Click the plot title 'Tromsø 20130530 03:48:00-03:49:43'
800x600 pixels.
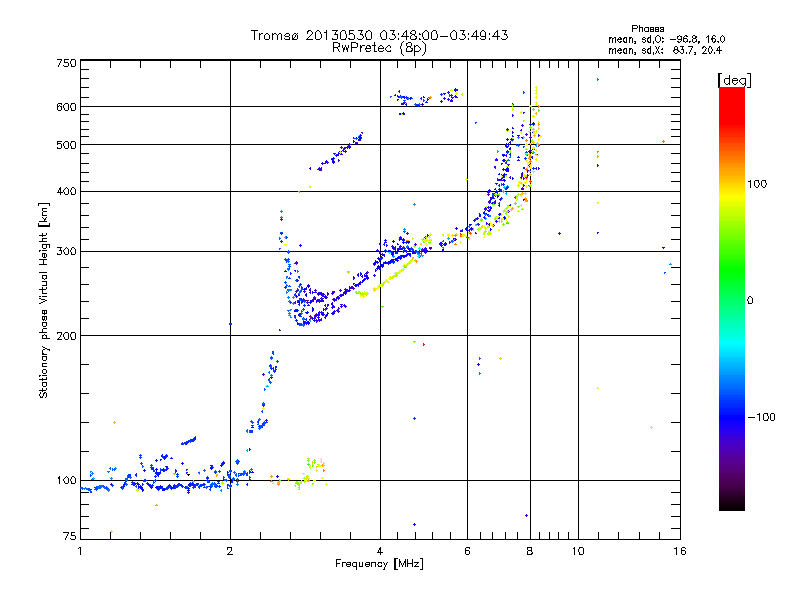pos(379,35)
